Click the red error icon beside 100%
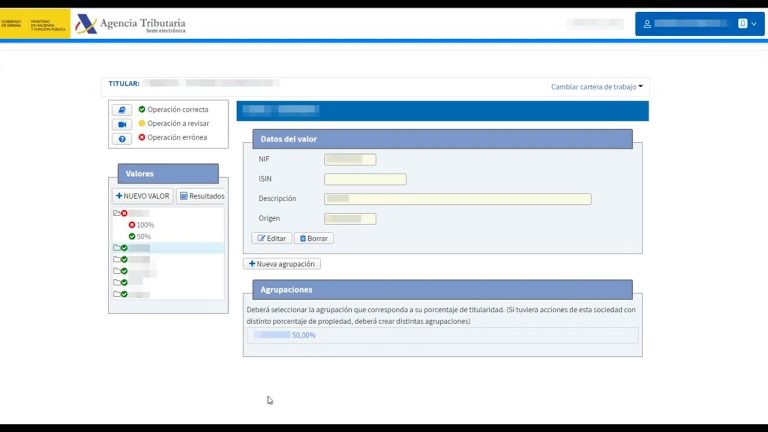768x432 pixels. [x=132, y=225]
